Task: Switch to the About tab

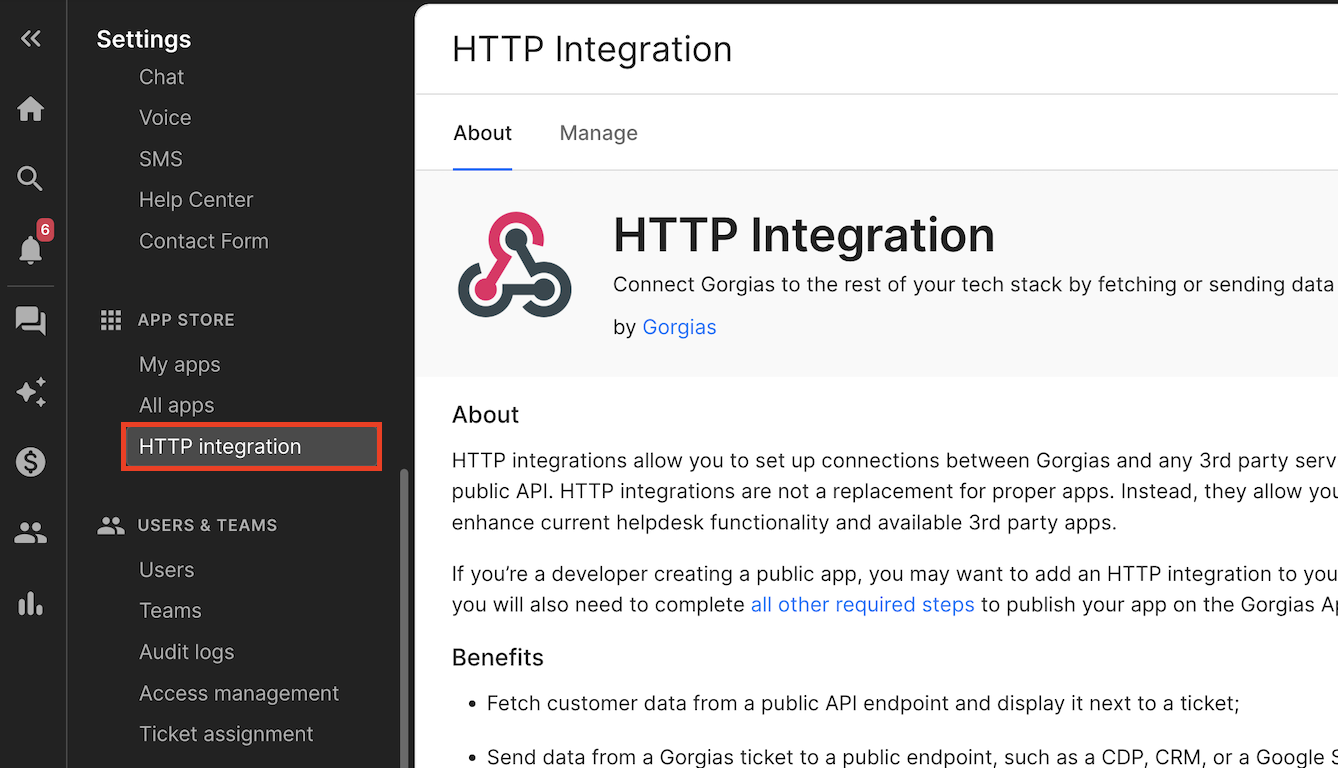Action: (x=482, y=133)
